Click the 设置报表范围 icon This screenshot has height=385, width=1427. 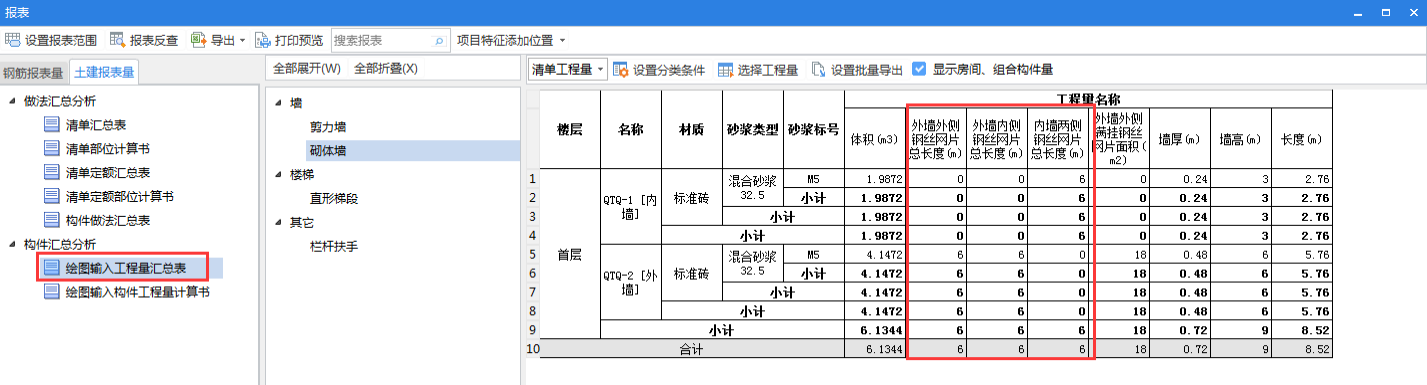tap(13, 41)
